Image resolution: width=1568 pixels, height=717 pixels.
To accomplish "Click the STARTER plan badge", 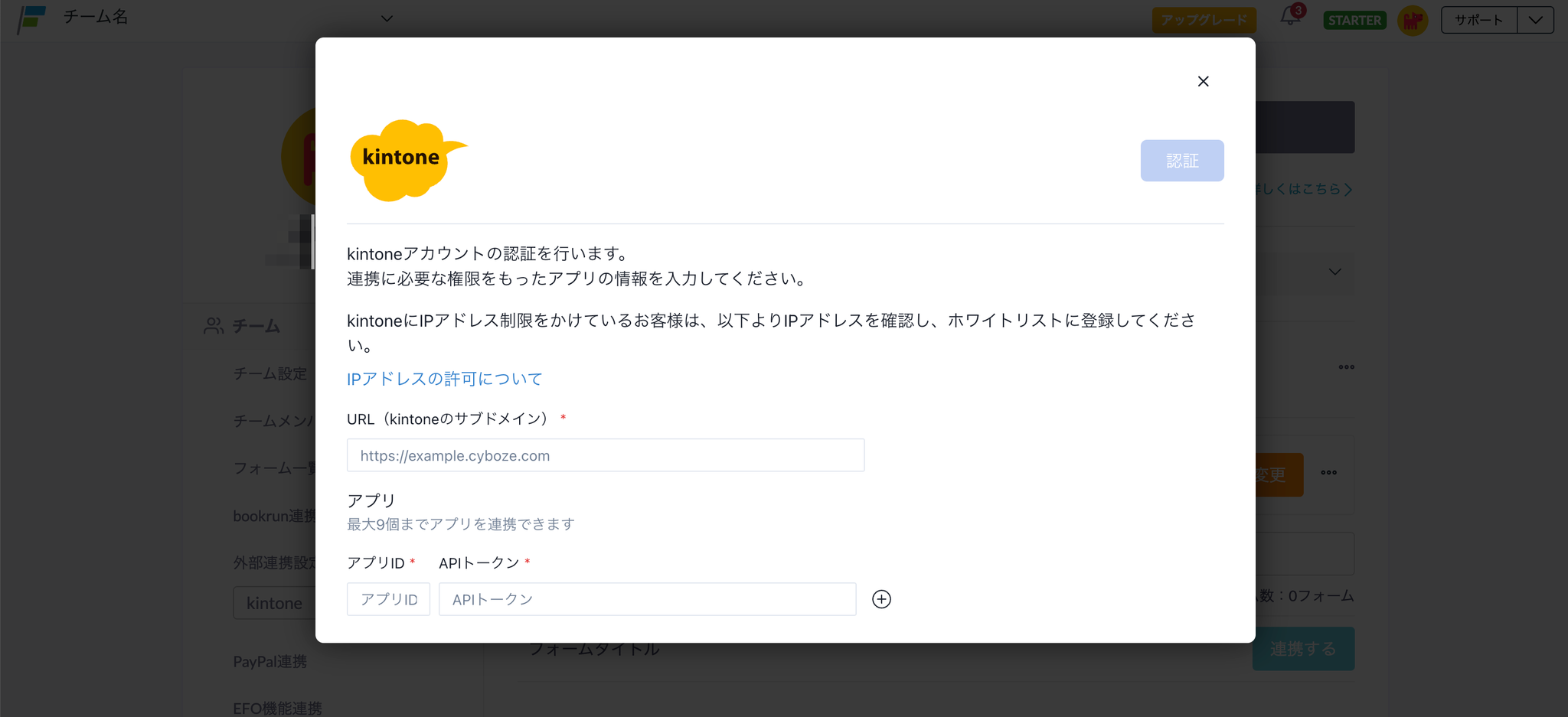I will coord(1354,20).
